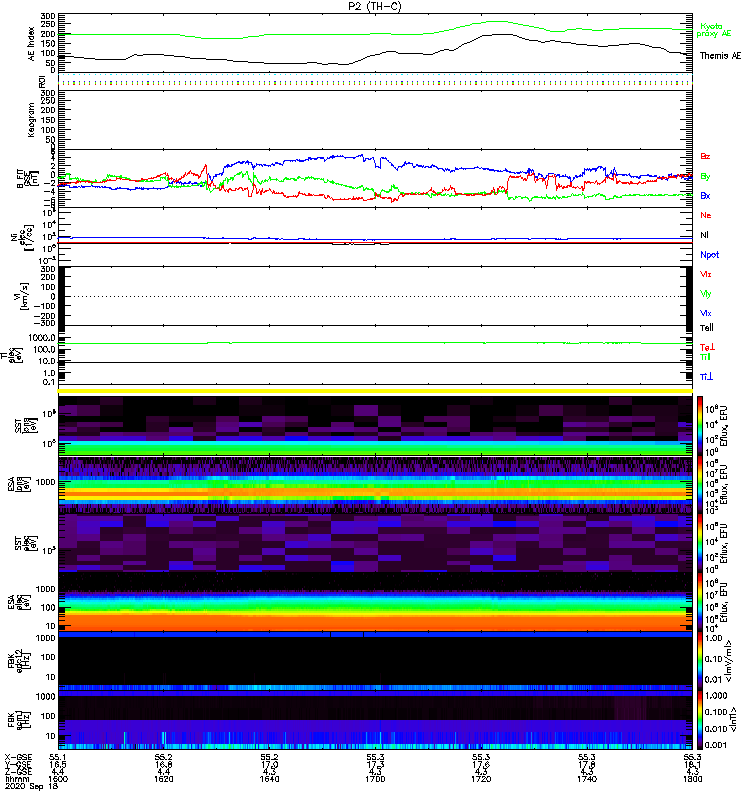This screenshot has width=750, height=800.
Task: Select the blue Bx legend label
Action: click(x=705, y=196)
